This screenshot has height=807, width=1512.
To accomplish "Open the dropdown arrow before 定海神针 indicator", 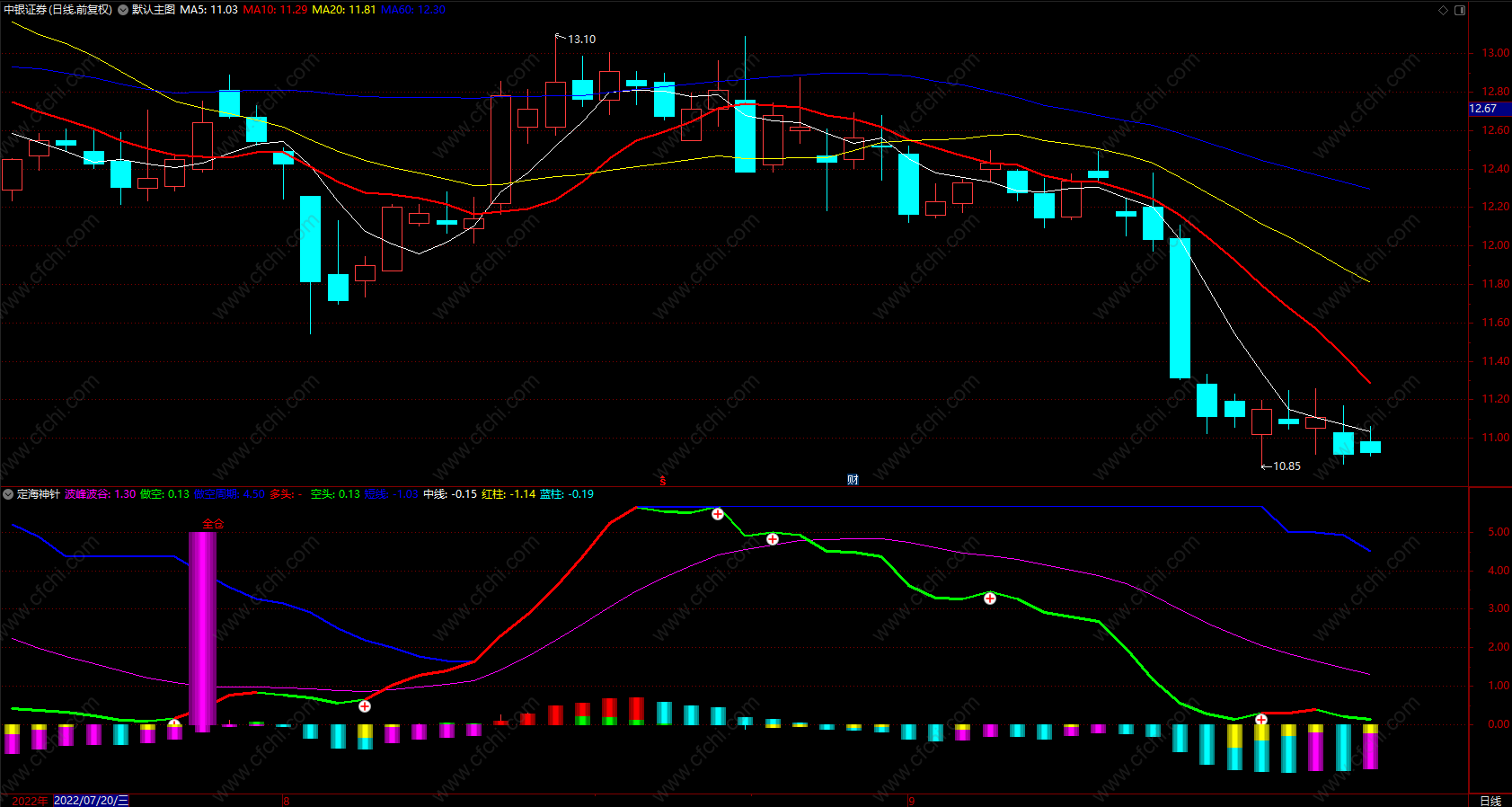I will click(8, 494).
